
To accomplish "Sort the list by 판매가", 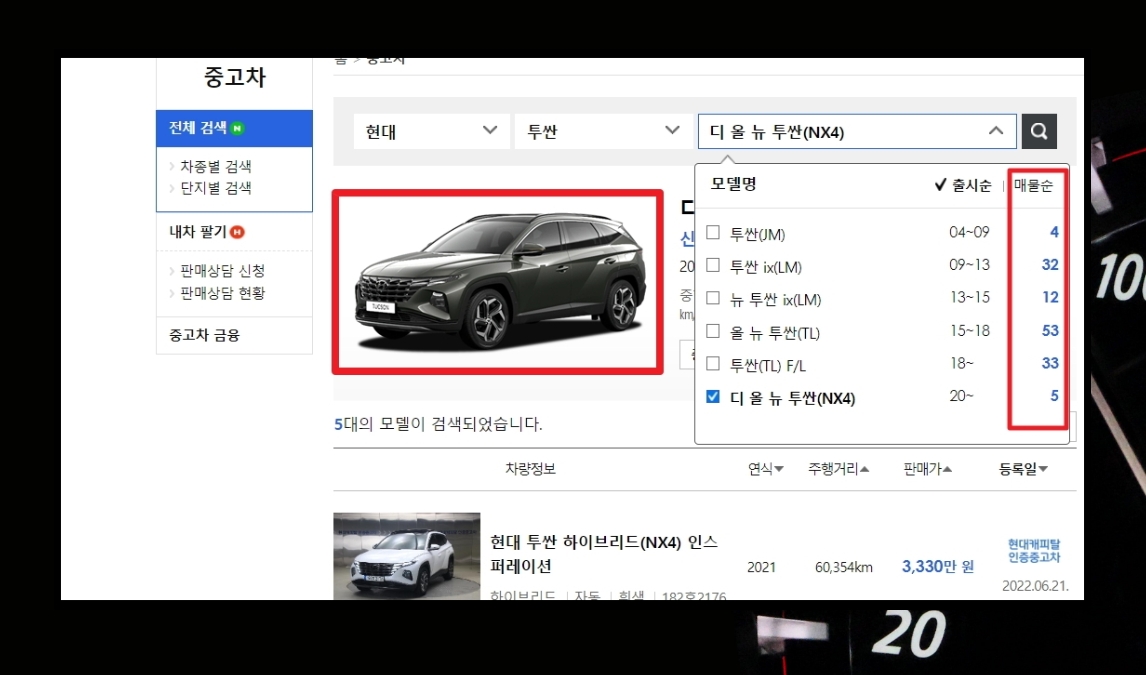I will [927, 469].
